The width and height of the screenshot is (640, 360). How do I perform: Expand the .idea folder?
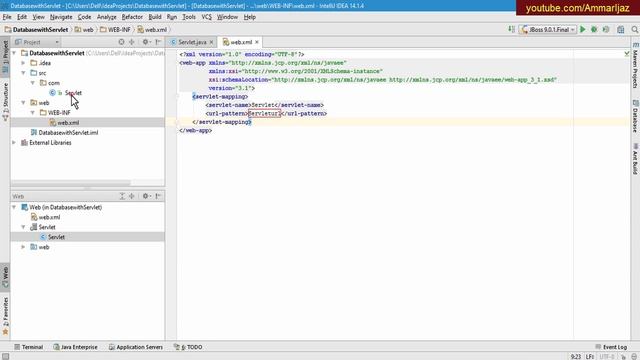[24, 63]
